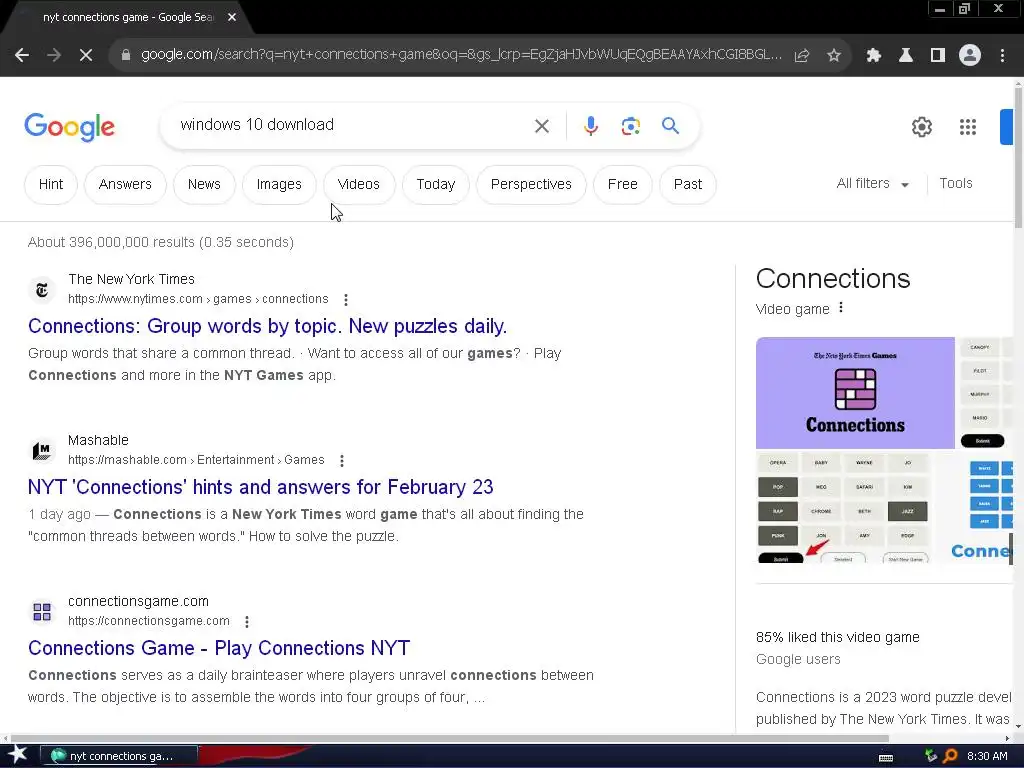Close the nyt connections game tab

[x=232, y=17]
